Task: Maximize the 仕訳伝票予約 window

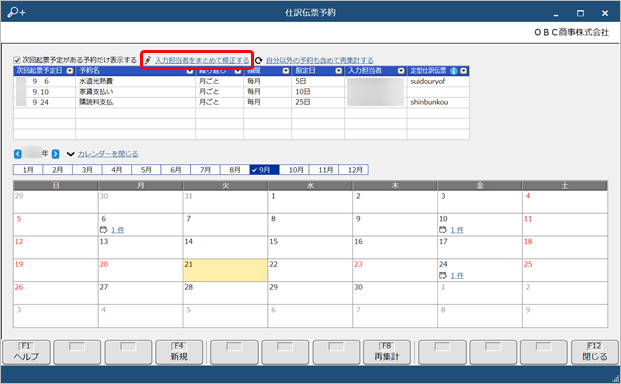Action: [580, 13]
